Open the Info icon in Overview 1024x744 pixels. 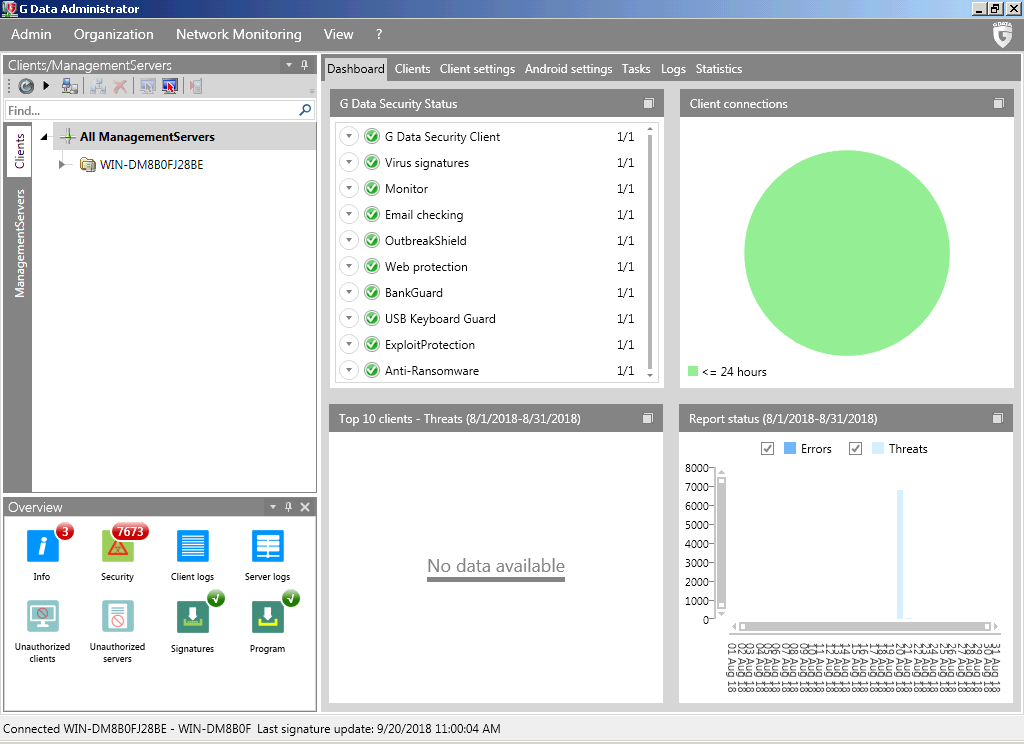[42, 547]
